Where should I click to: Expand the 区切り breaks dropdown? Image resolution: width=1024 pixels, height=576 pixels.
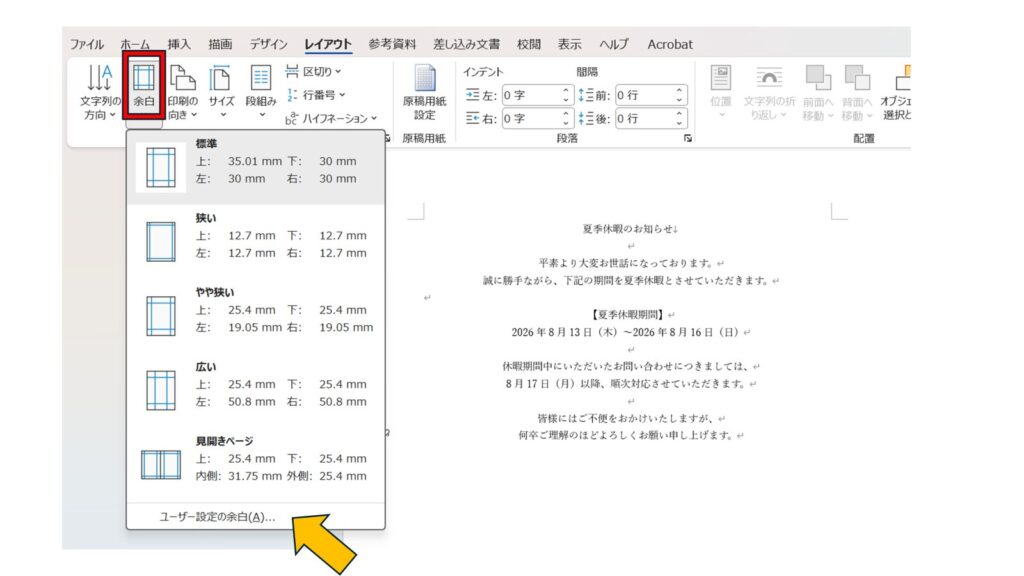coord(314,72)
